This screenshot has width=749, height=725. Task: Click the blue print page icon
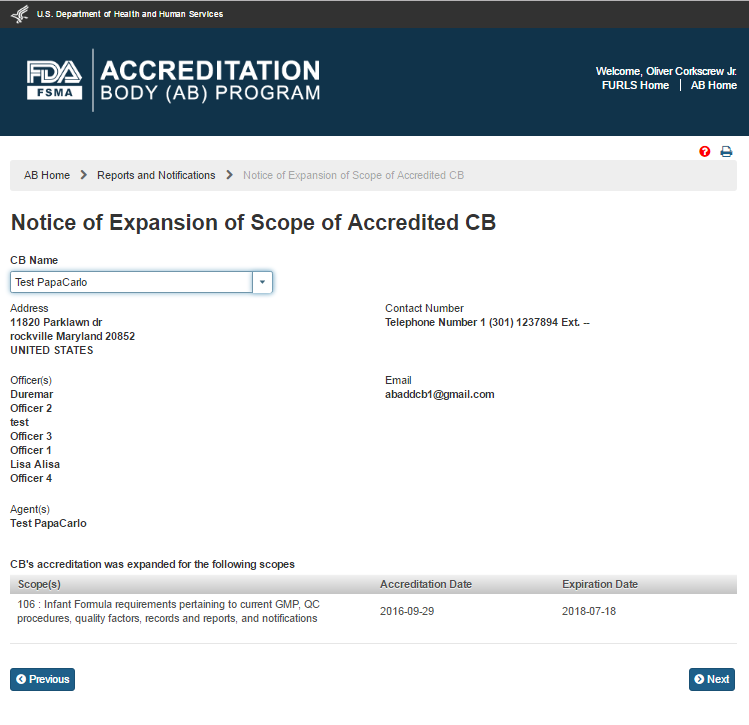tap(727, 152)
